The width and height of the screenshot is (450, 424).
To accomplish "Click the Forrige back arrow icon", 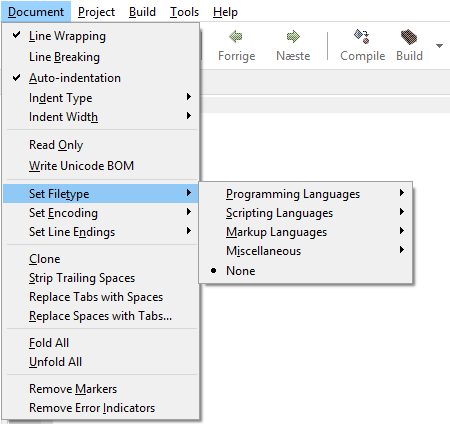I will (x=236, y=37).
